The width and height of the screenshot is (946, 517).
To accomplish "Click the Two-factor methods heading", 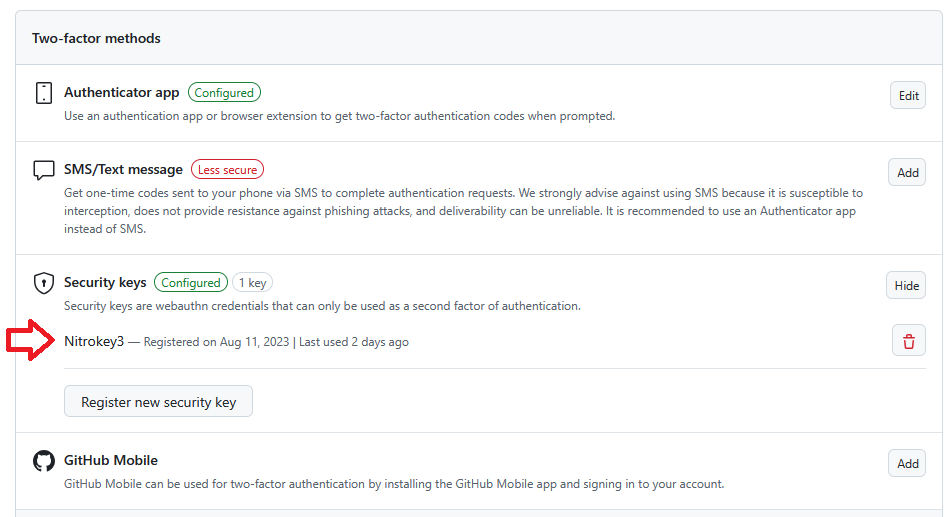I will point(96,38).
